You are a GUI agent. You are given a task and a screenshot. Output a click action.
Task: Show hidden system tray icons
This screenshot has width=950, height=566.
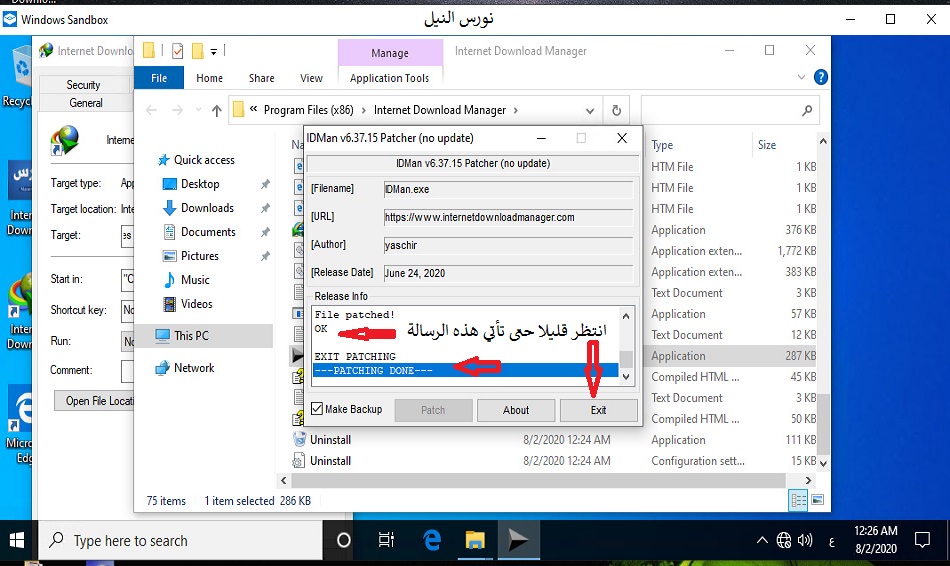point(764,540)
